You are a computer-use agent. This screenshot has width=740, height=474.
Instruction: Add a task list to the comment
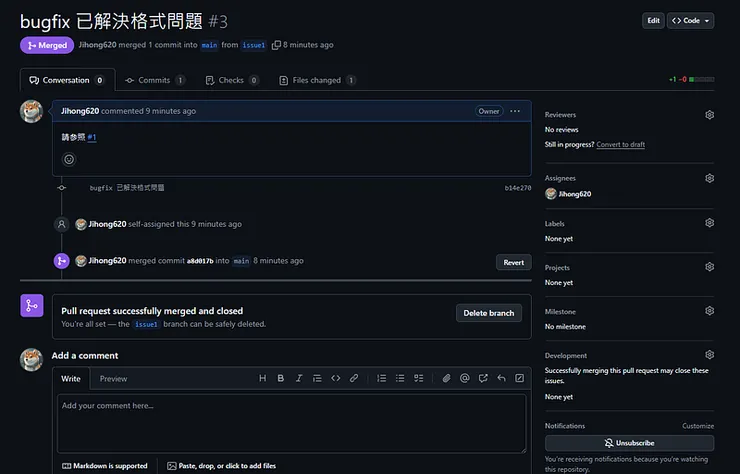pos(418,378)
